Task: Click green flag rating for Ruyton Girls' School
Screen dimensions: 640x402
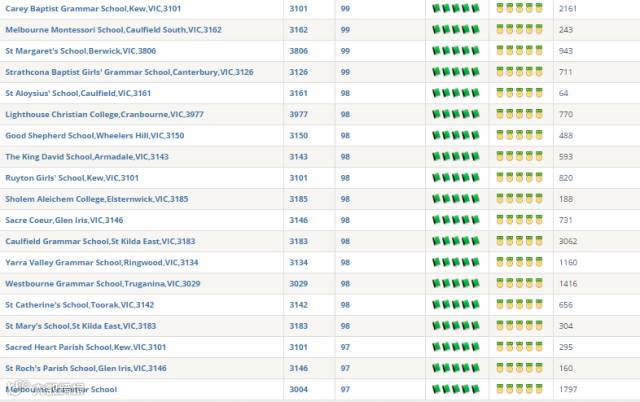Action: coord(456,178)
